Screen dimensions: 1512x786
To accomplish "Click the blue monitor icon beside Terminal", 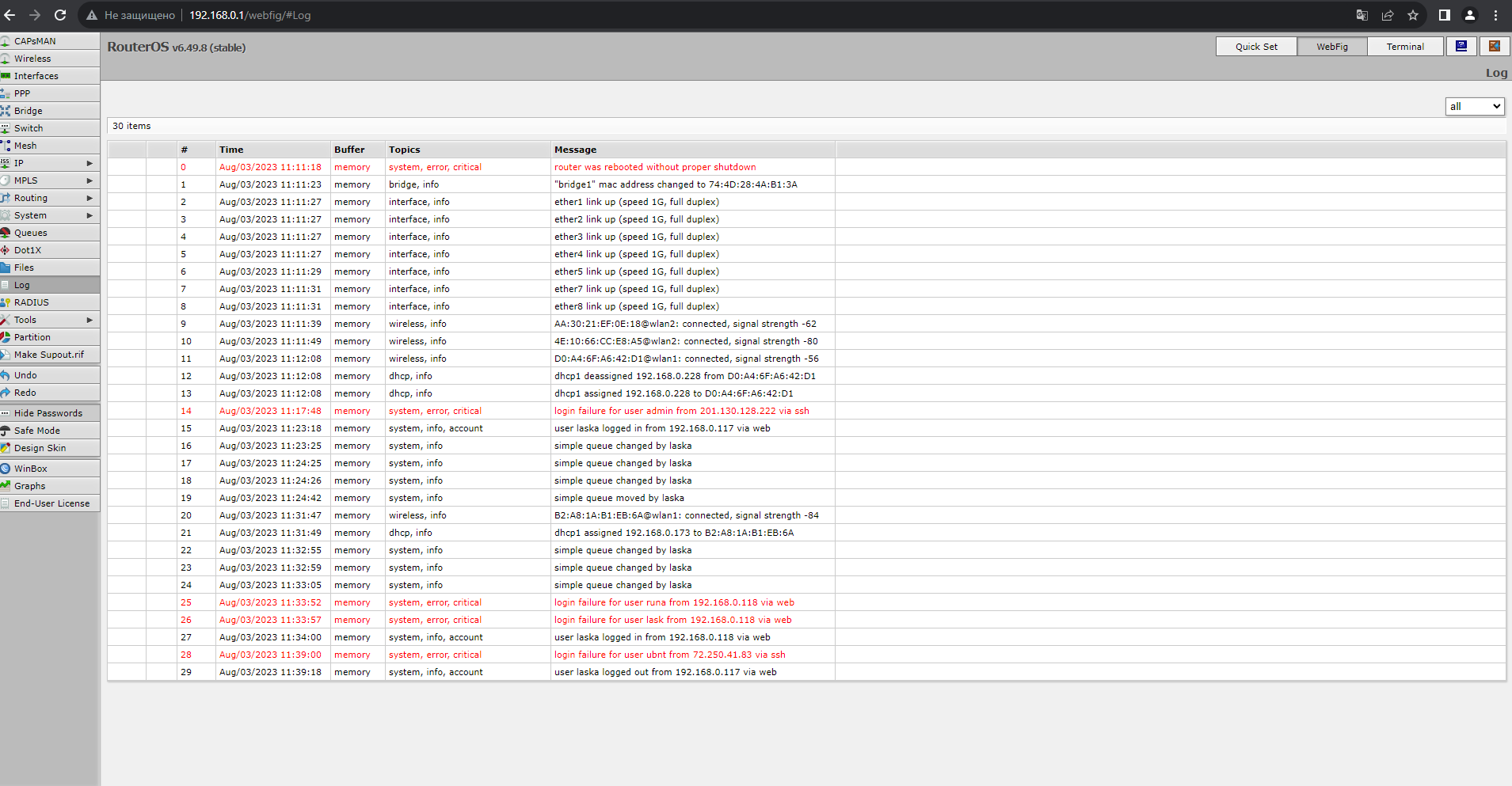I will tap(1461, 47).
